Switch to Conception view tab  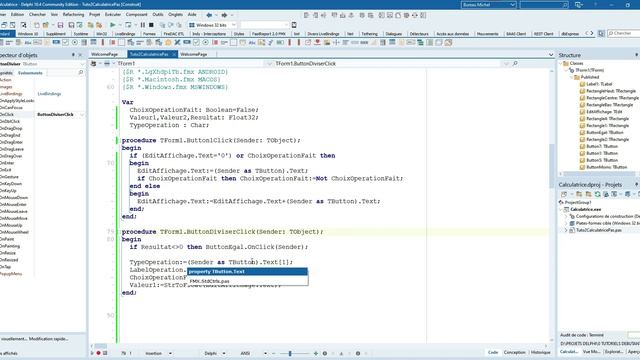tap(514, 352)
